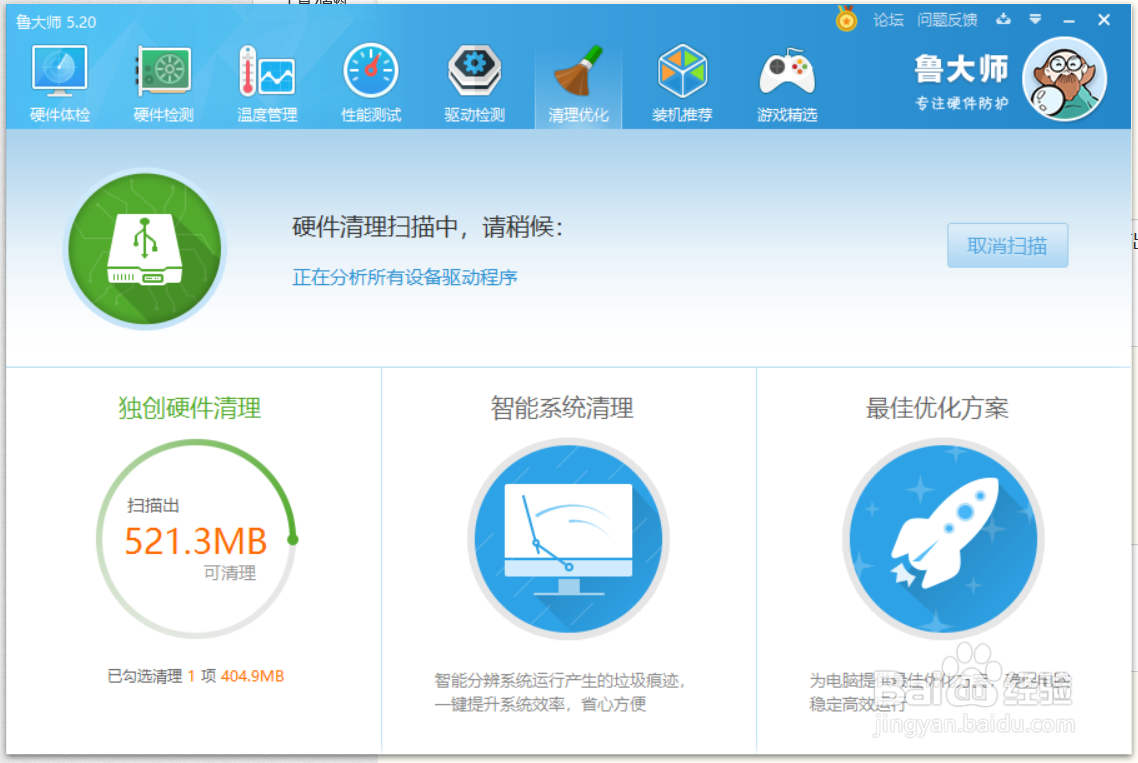The image size is (1138, 763).
Task: Go to 驱动检测 driver detection
Action: [475, 84]
